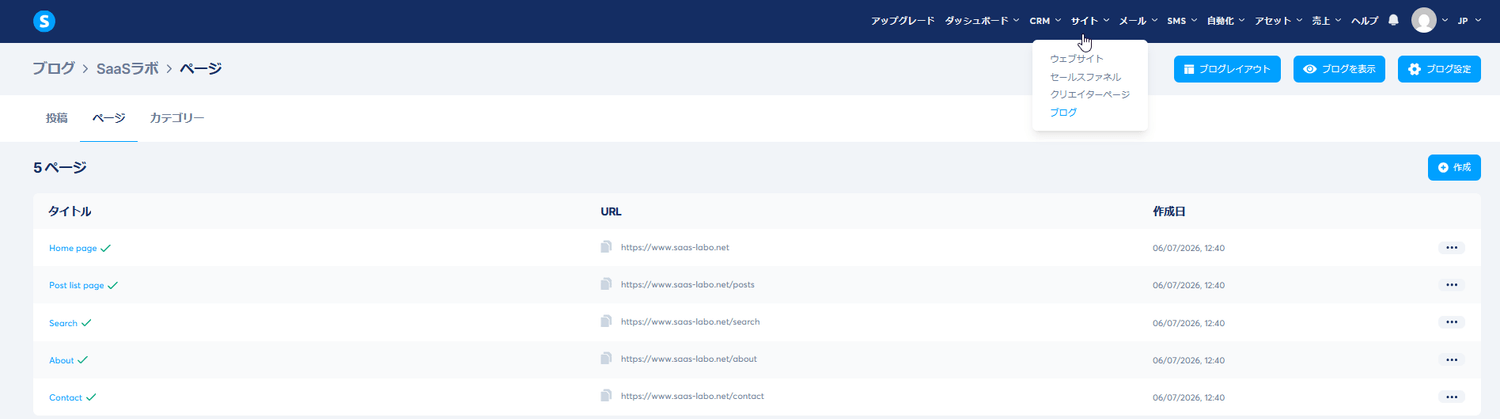Switch to the カテゴリー tab
This screenshot has height=419, width=1500.
[x=177, y=118]
